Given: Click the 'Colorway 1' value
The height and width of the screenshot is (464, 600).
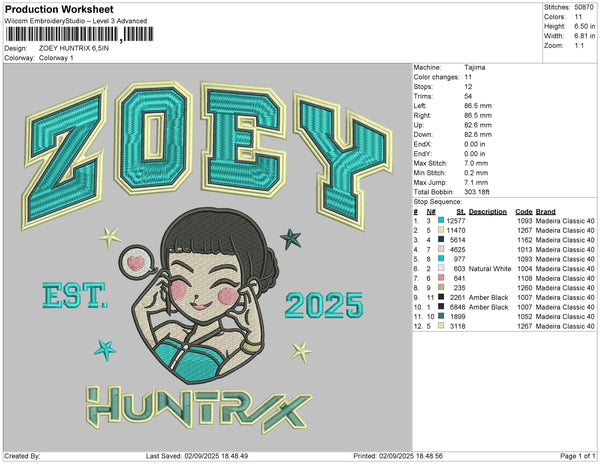Looking at the screenshot, I should click(56, 58).
